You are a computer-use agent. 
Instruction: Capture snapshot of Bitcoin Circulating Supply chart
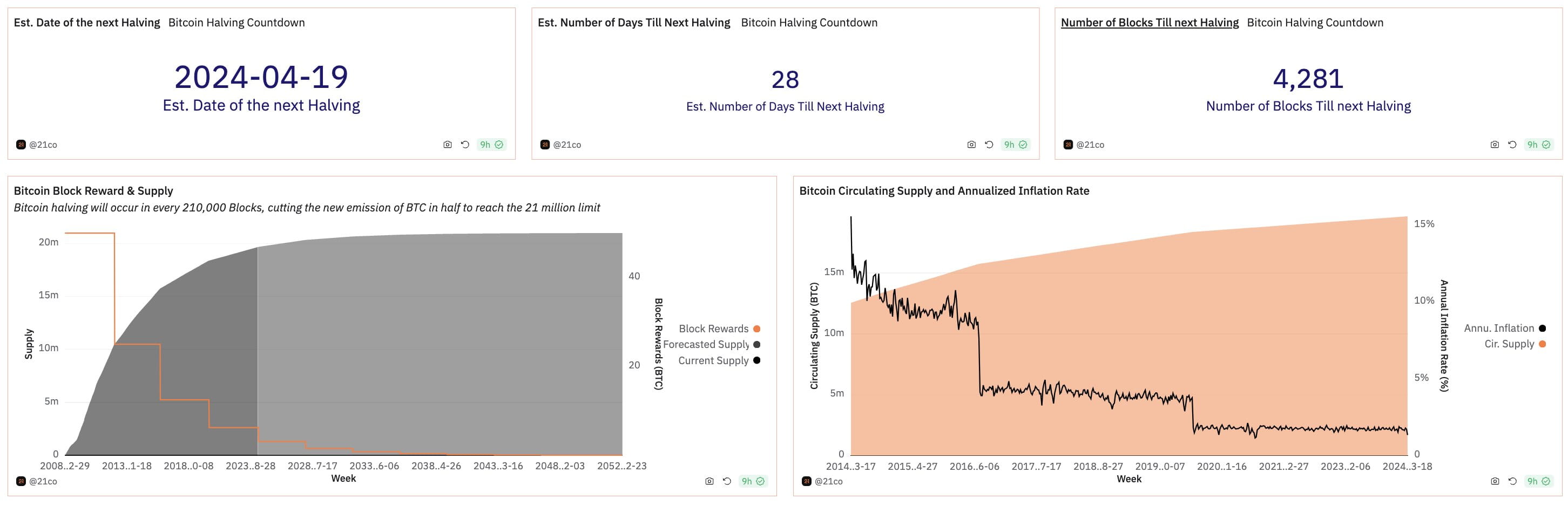(1495, 481)
